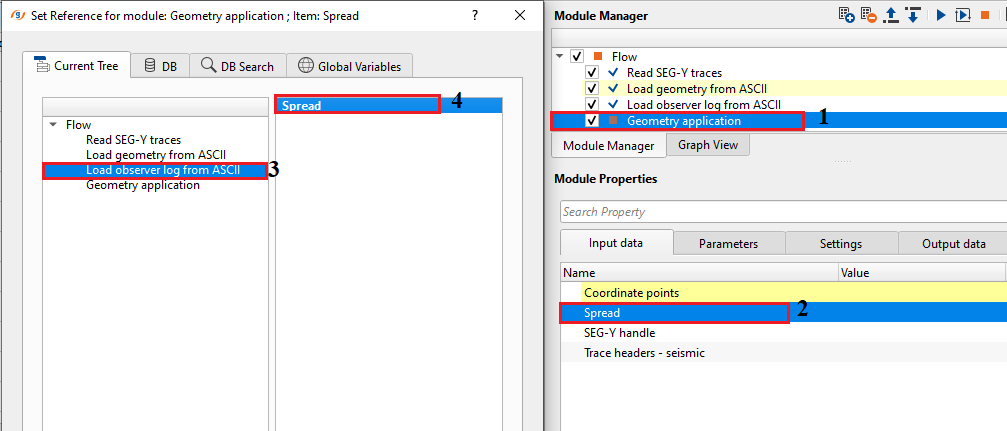Open the DB Search tab

237,66
